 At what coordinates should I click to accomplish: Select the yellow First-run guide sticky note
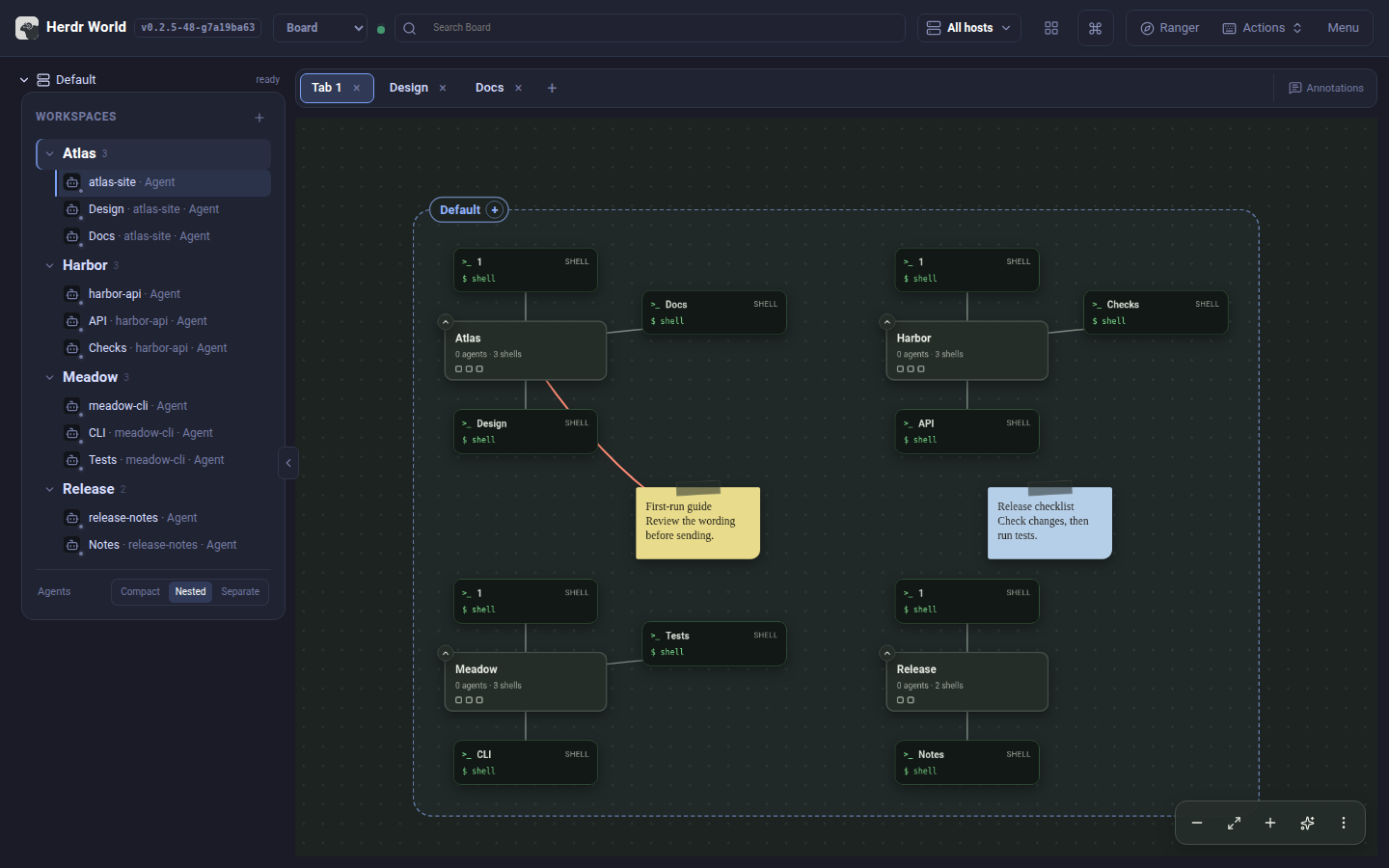tap(697, 522)
